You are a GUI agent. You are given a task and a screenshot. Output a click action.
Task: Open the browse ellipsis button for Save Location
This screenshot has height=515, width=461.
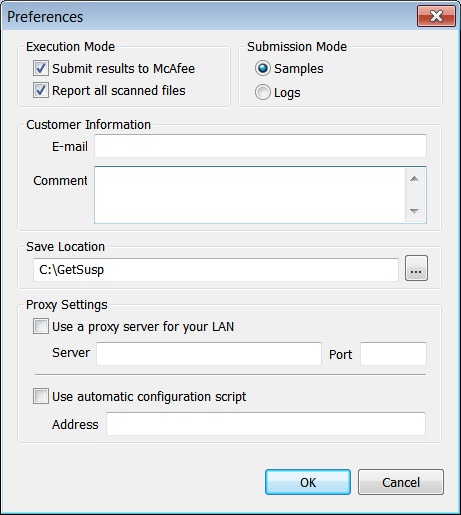(x=416, y=268)
